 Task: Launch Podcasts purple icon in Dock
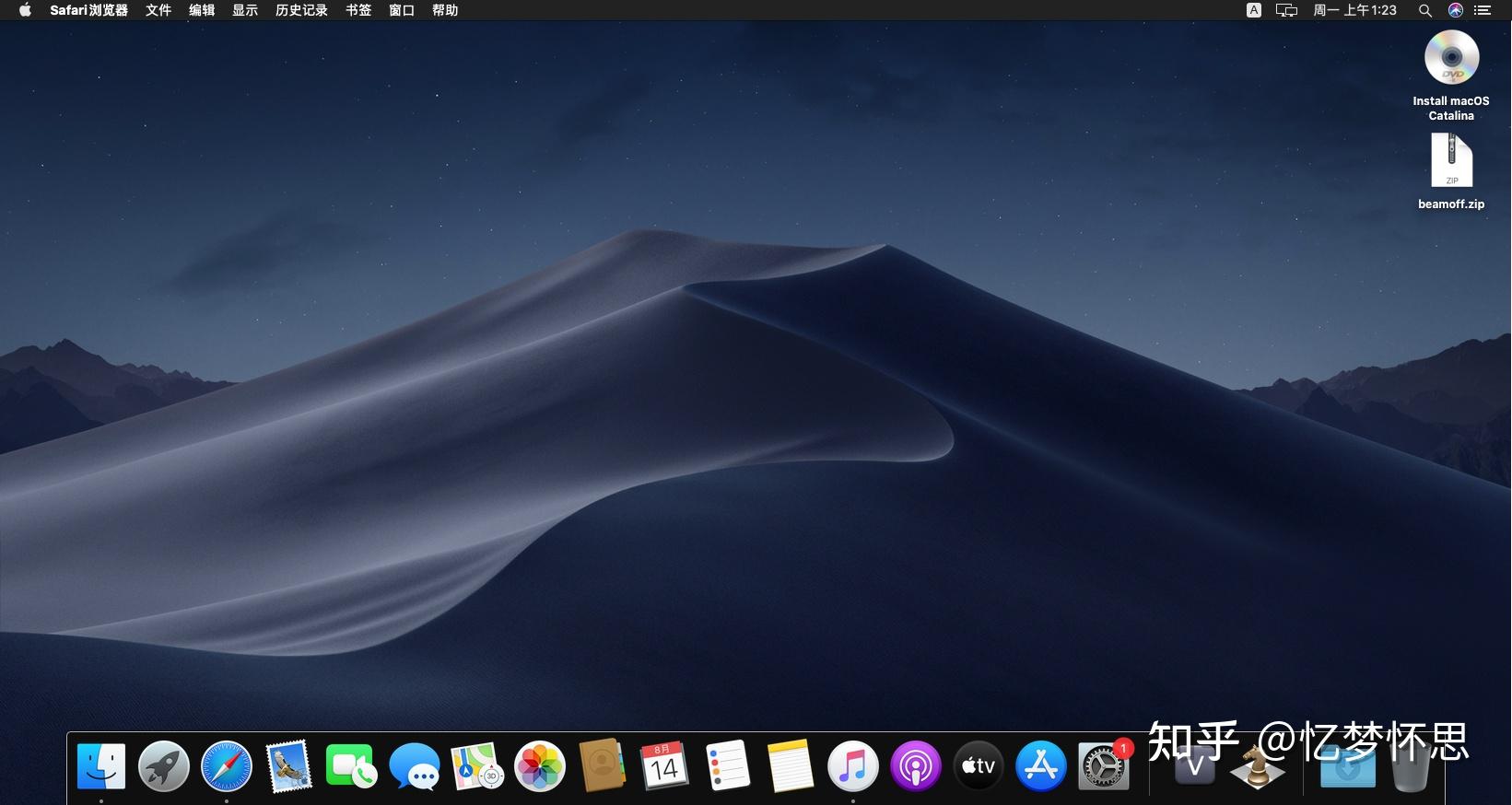[x=916, y=766]
